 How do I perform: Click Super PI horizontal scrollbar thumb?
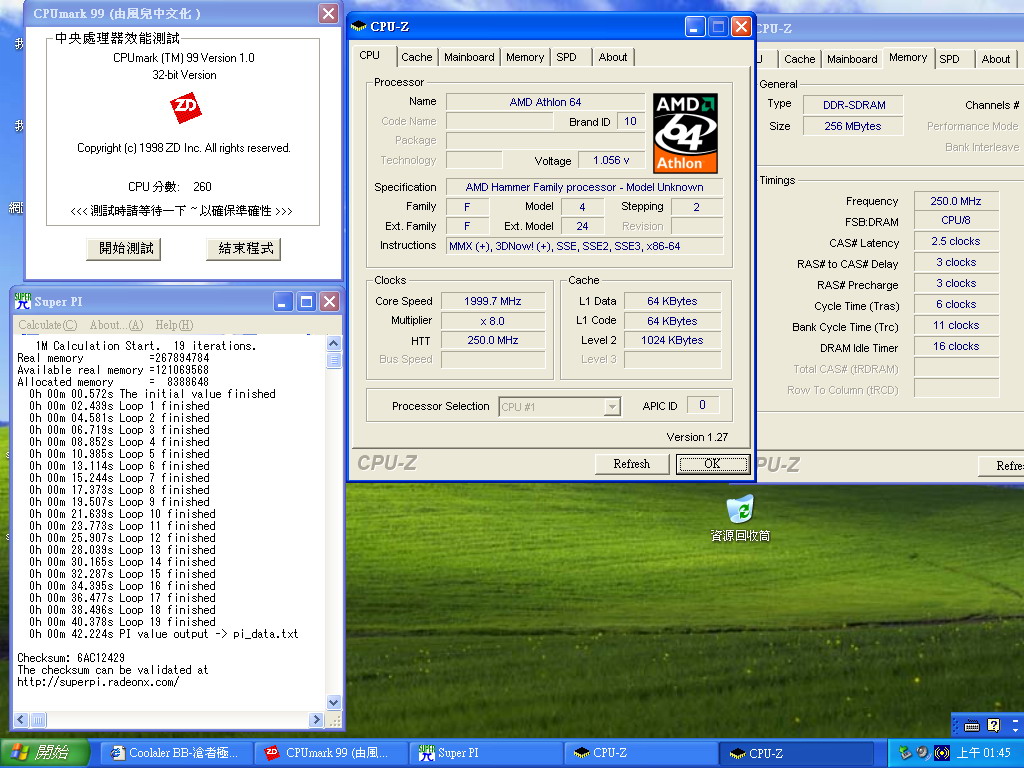click(x=38, y=720)
